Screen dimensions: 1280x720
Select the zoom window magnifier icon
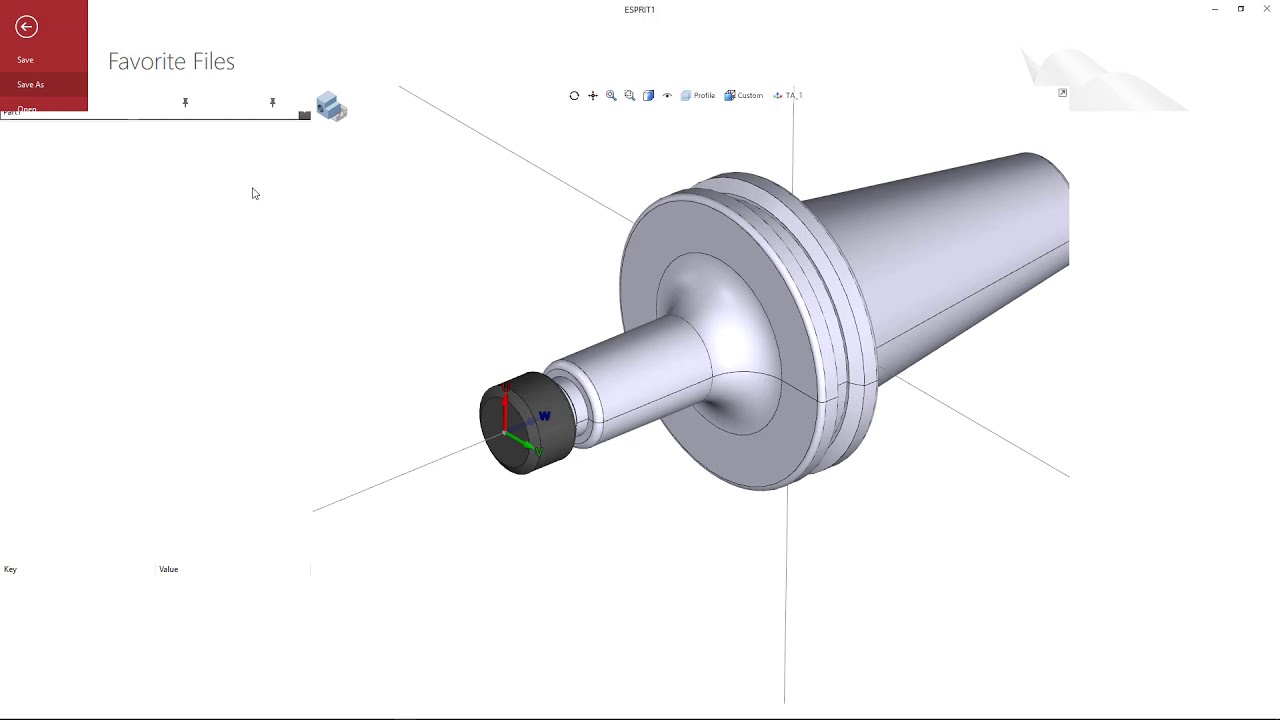click(630, 96)
